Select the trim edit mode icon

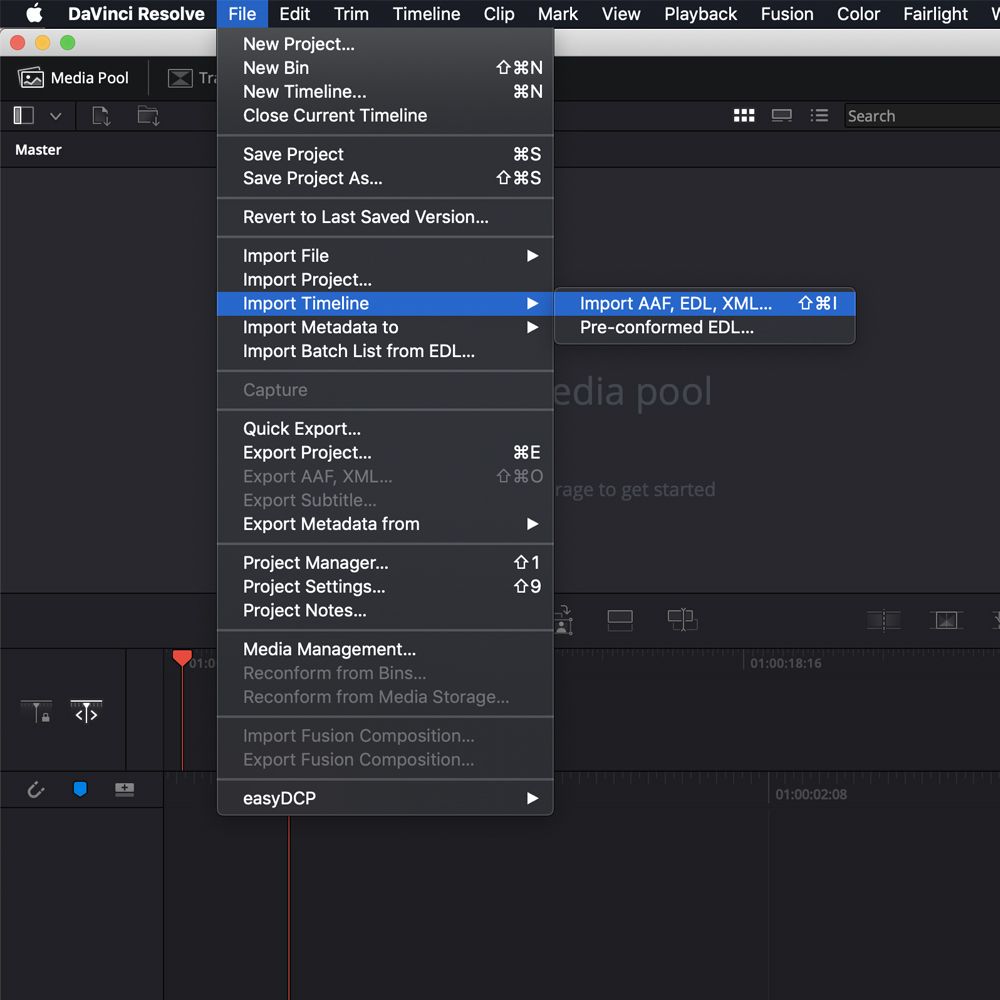coord(86,712)
